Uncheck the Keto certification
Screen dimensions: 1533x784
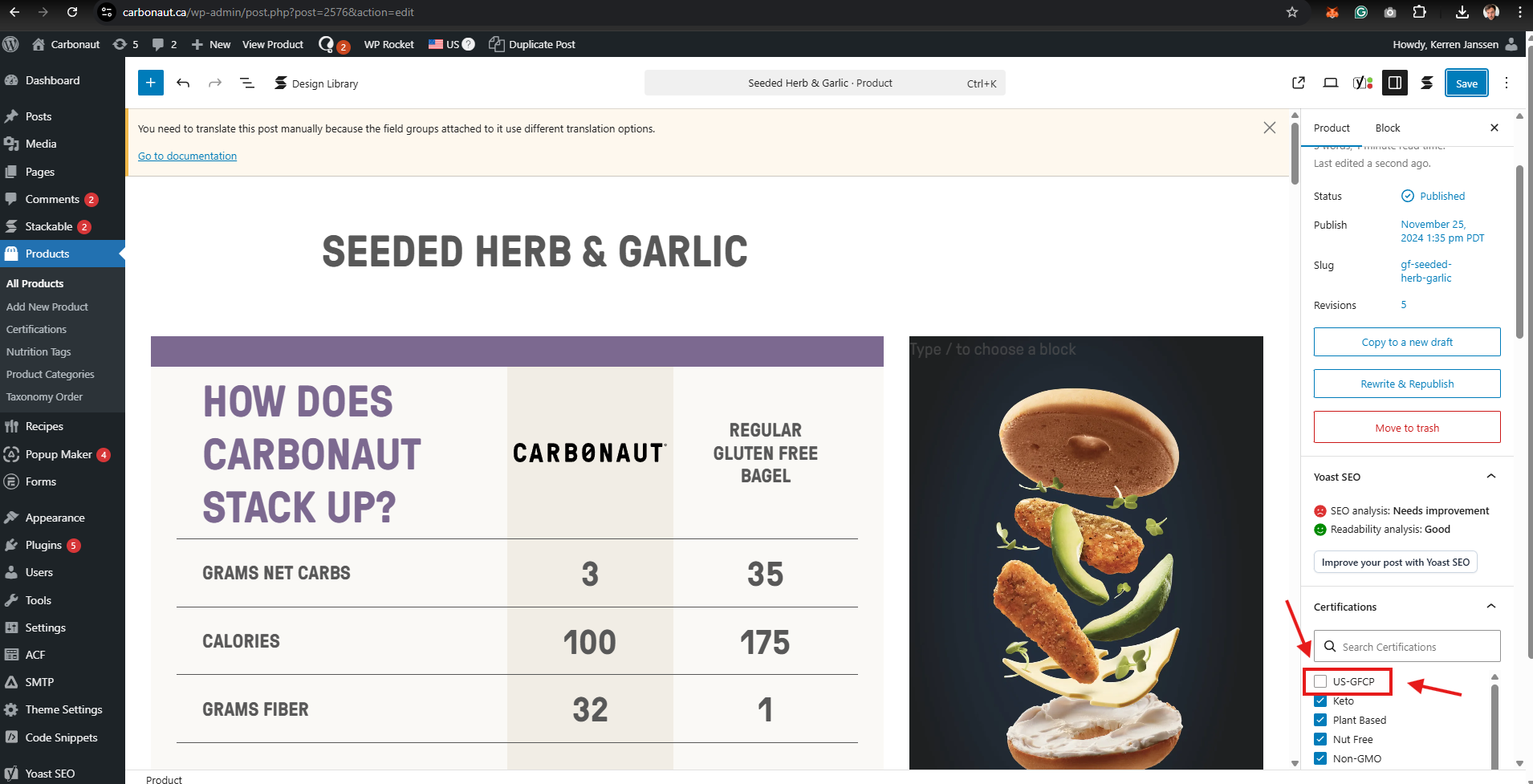1320,701
